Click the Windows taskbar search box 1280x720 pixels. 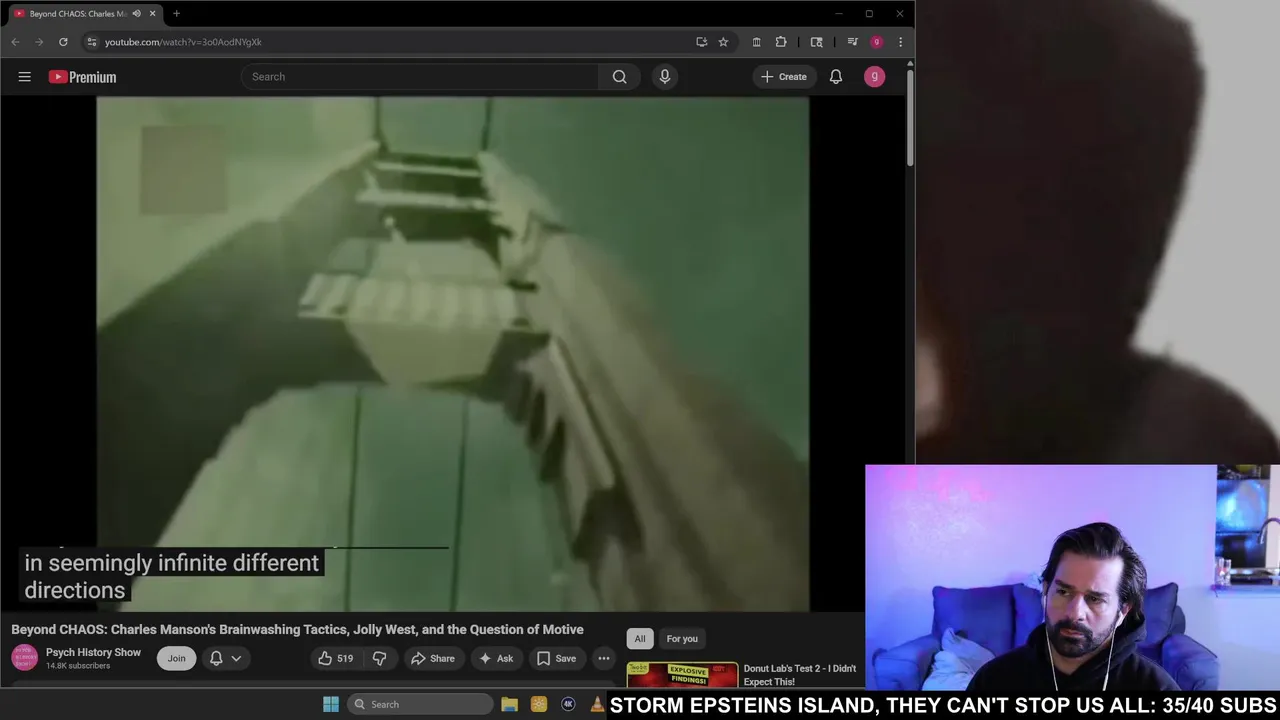point(421,704)
